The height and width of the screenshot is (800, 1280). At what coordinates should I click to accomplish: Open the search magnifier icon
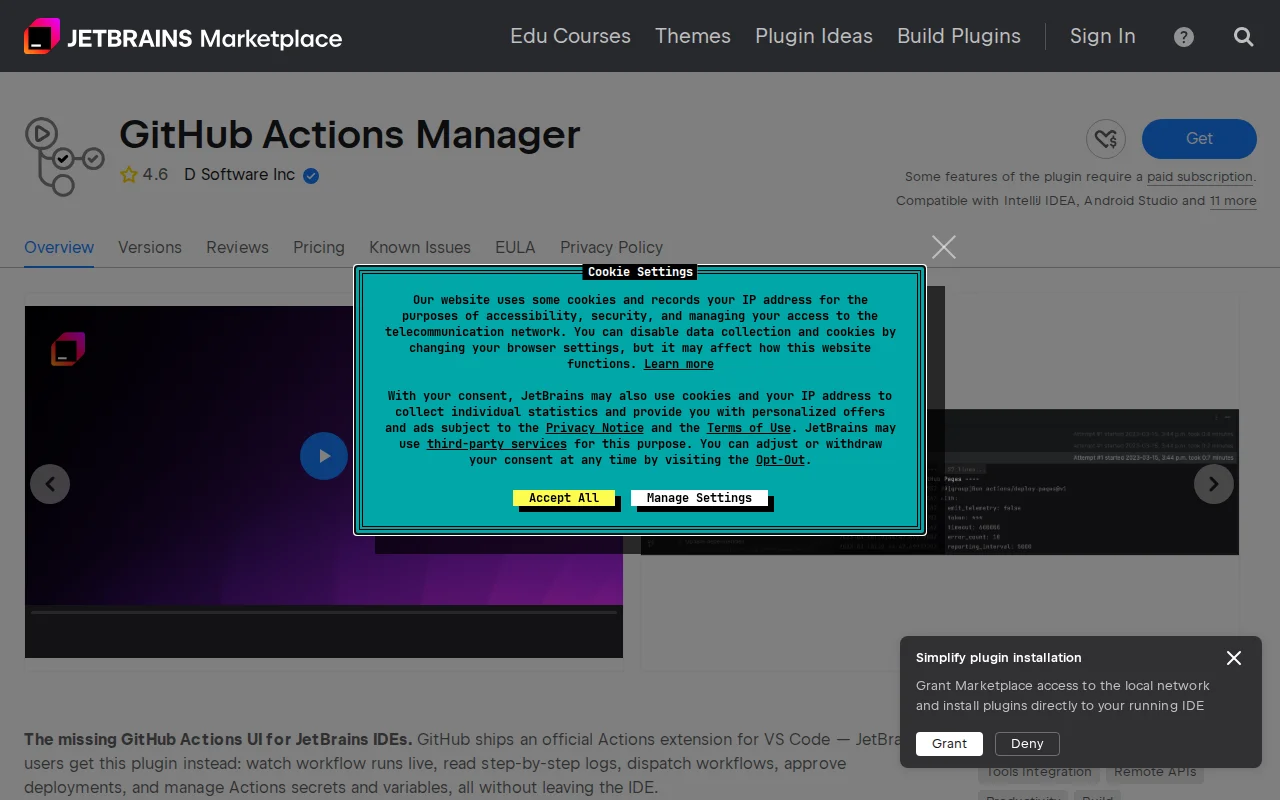coord(1244,37)
